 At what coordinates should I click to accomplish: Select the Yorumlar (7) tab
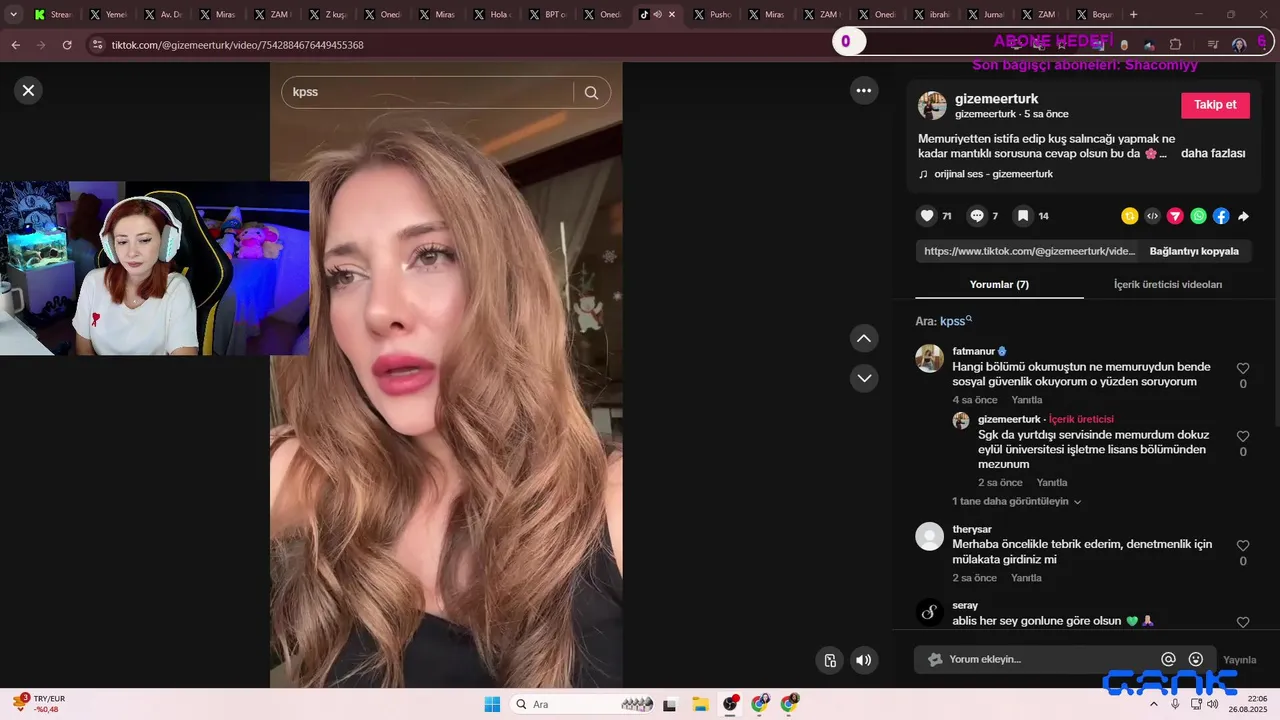tap(999, 285)
